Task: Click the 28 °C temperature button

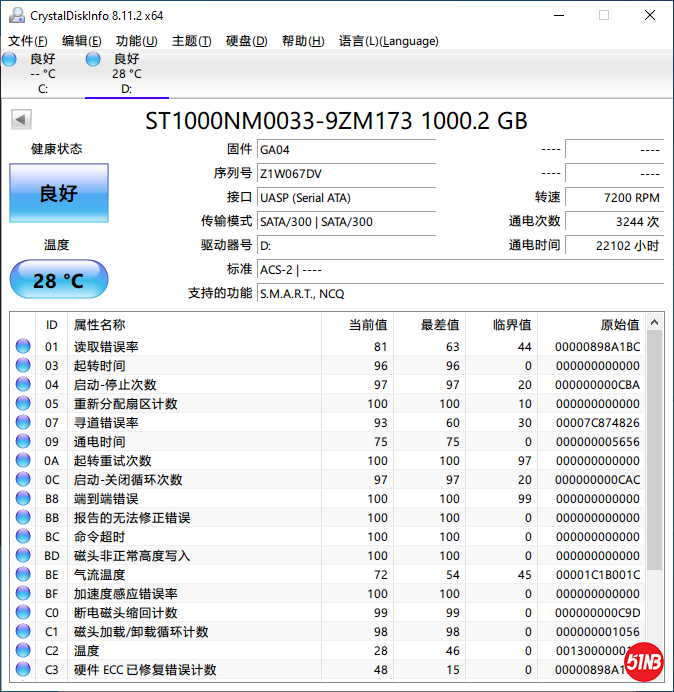Action: [x=58, y=280]
